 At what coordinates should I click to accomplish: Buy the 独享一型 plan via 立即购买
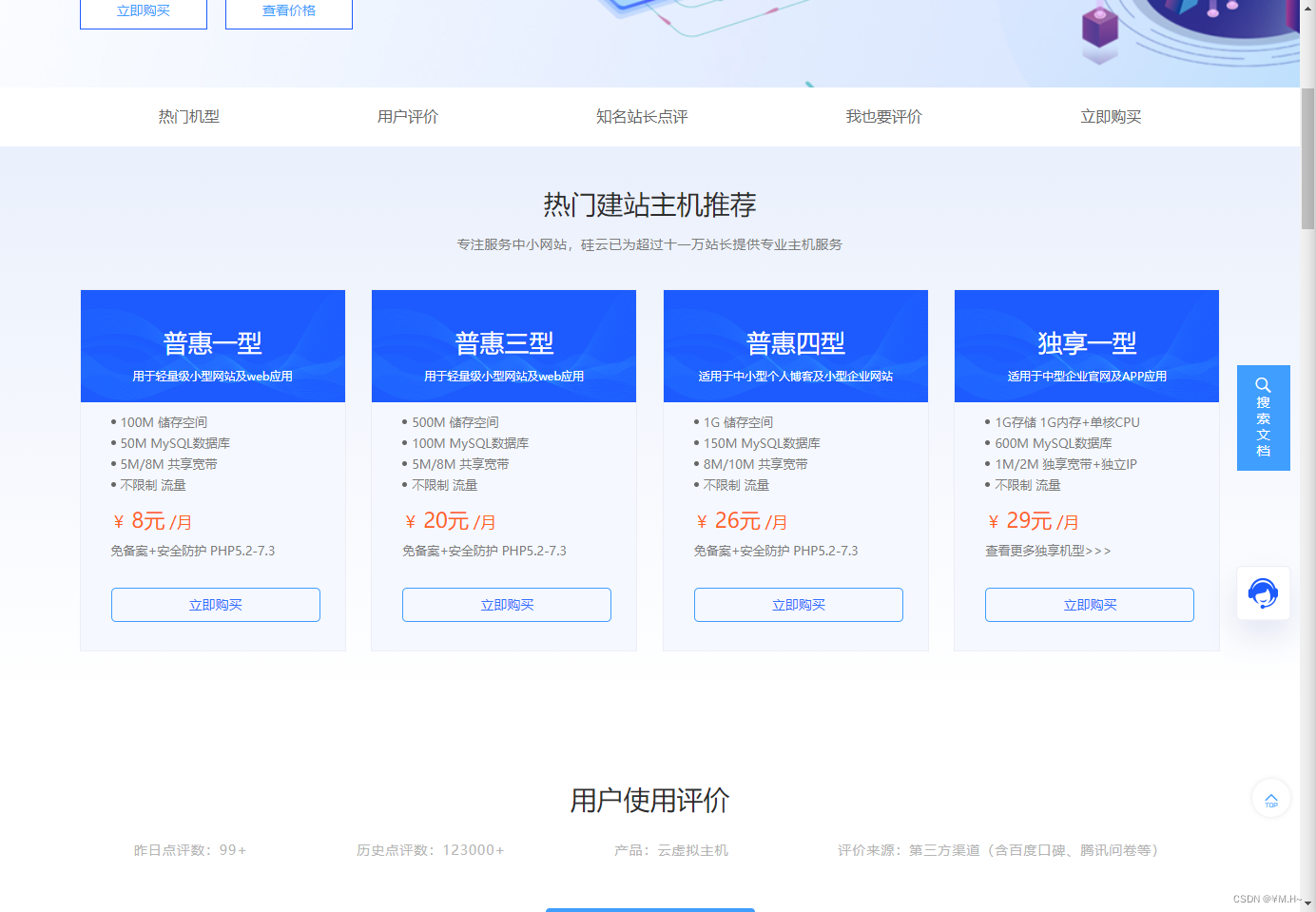pyautogui.click(x=1090, y=605)
